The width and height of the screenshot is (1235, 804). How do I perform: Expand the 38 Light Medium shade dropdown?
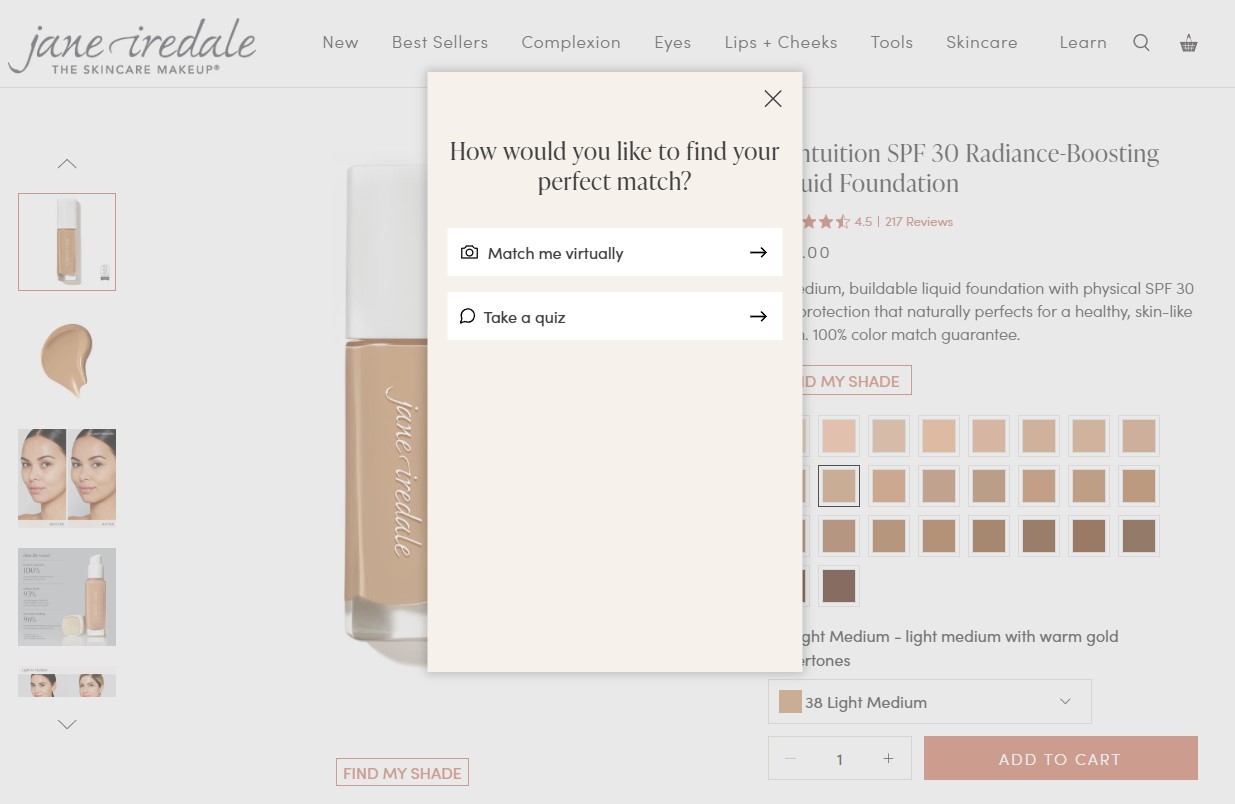930,702
